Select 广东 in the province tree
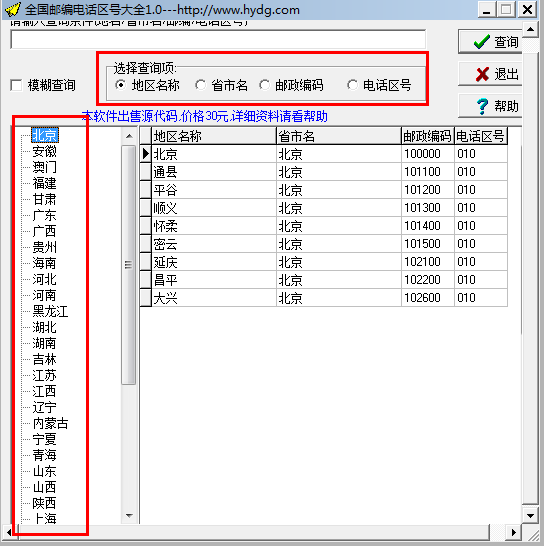544x546 pixels. coord(44,215)
